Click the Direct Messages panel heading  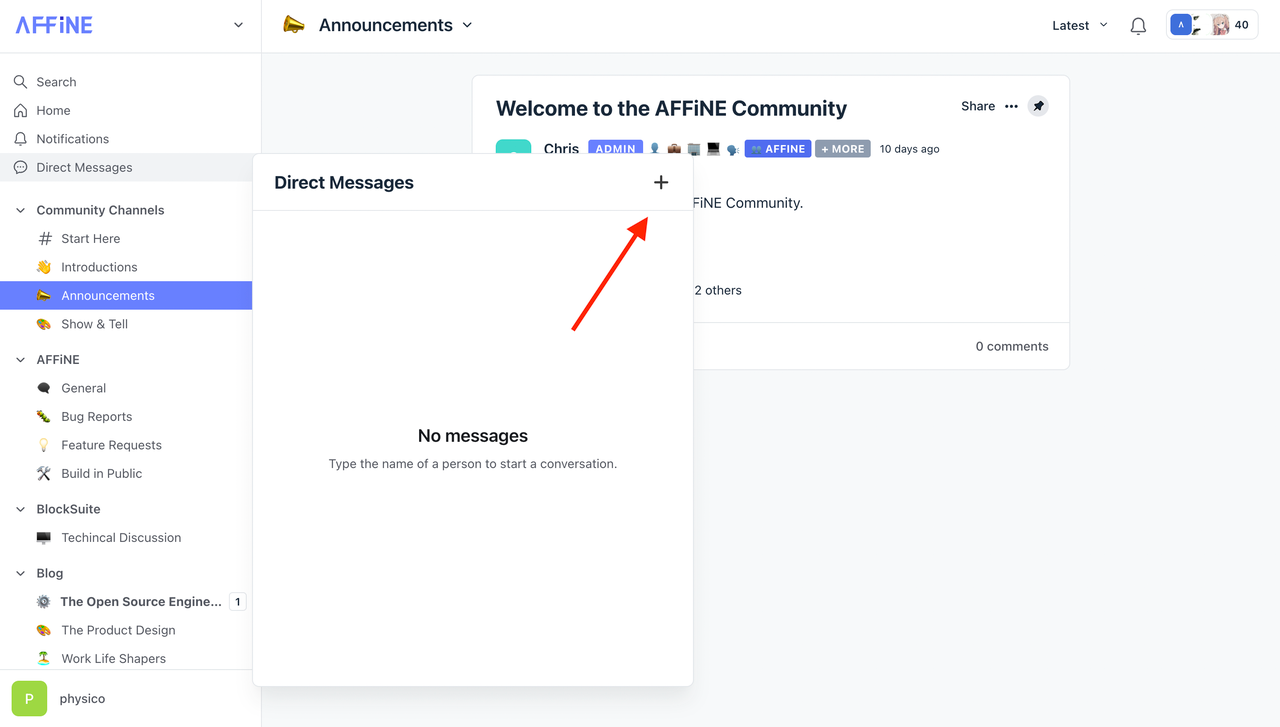(344, 182)
